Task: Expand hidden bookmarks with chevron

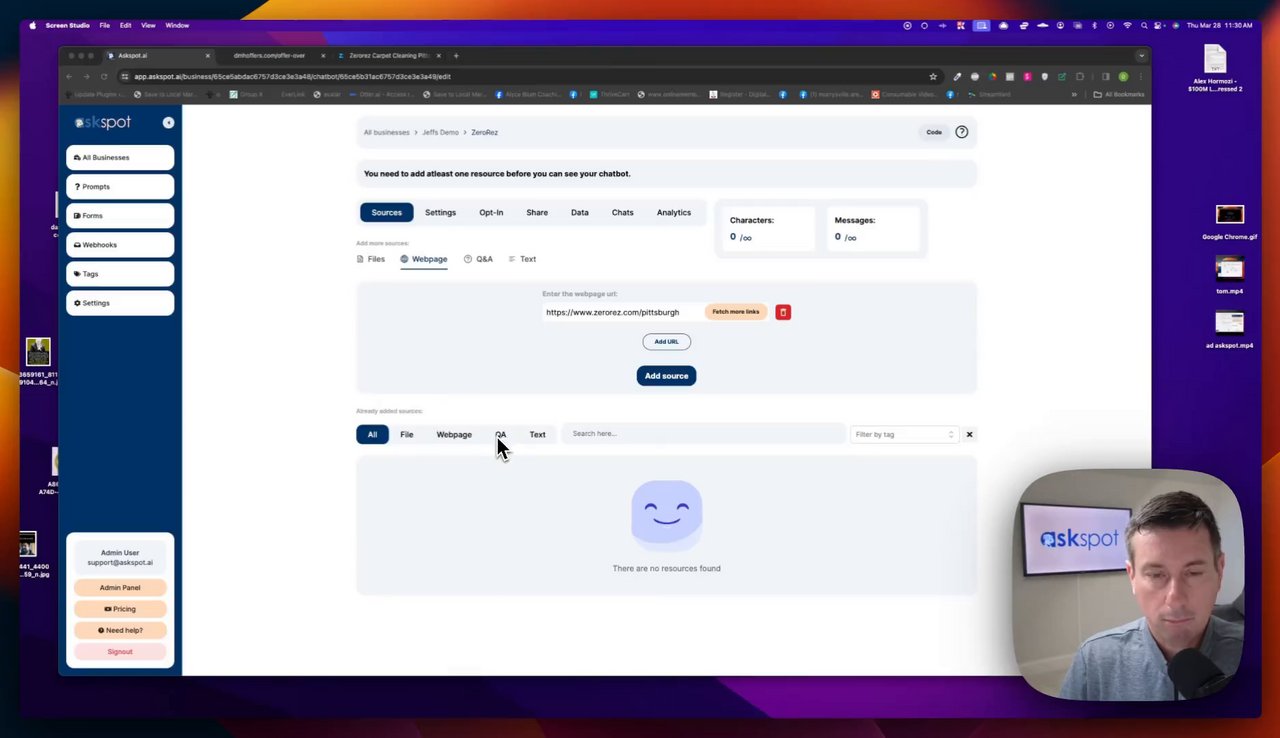Action: [x=1074, y=94]
